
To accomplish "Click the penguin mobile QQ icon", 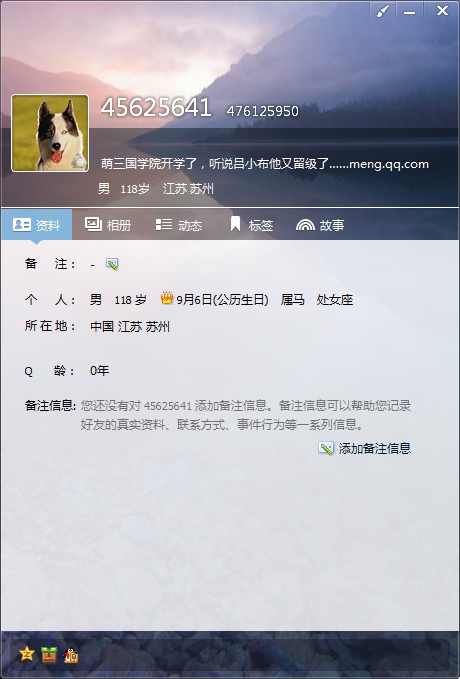I will coord(71,655).
